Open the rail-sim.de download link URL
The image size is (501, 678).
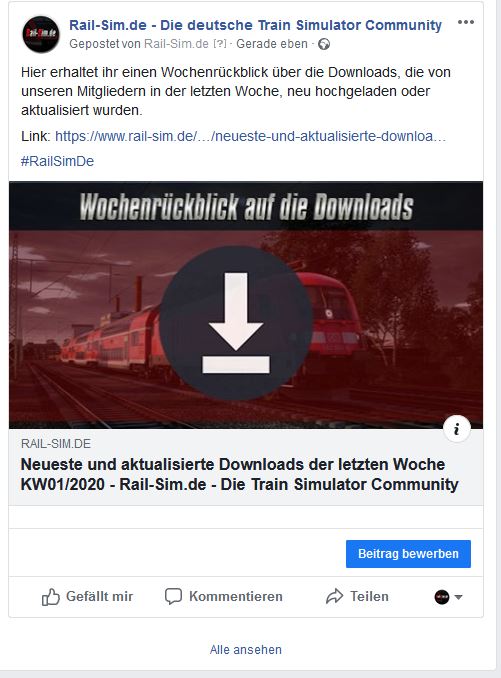(x=250, y=137)
